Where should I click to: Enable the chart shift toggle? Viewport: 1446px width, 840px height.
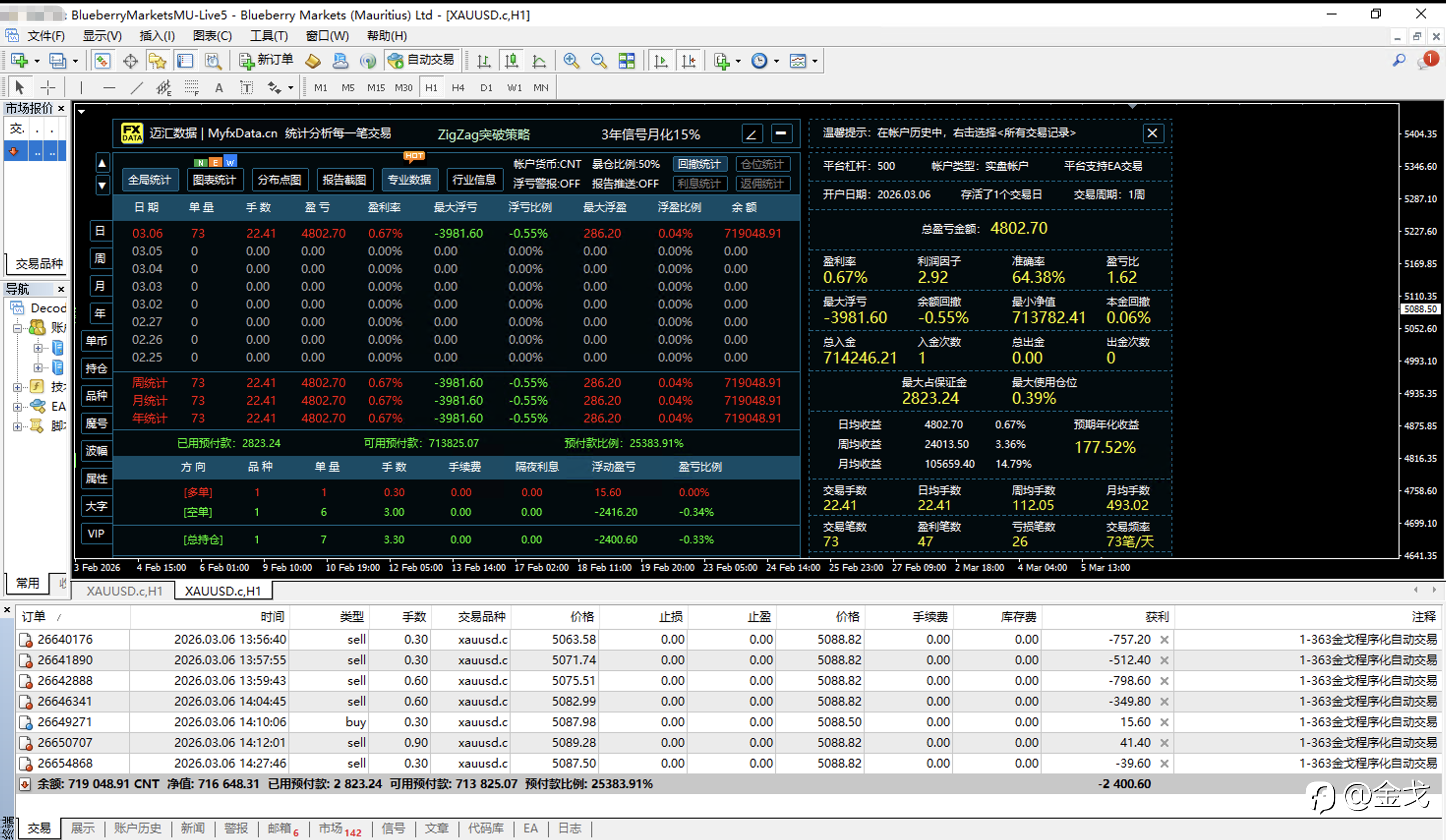point(689,60)
